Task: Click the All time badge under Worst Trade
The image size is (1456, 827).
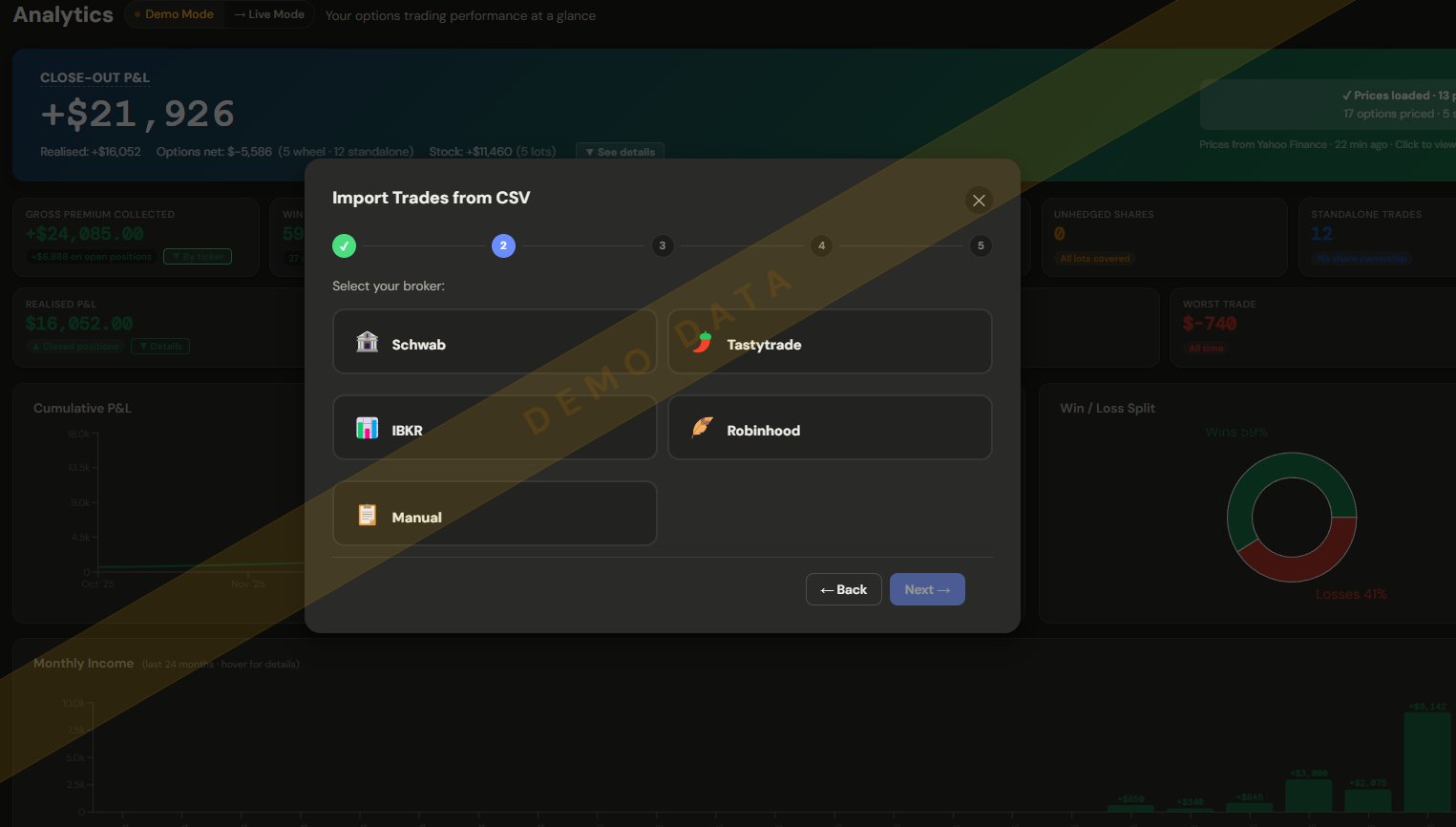Action: 1206,348
